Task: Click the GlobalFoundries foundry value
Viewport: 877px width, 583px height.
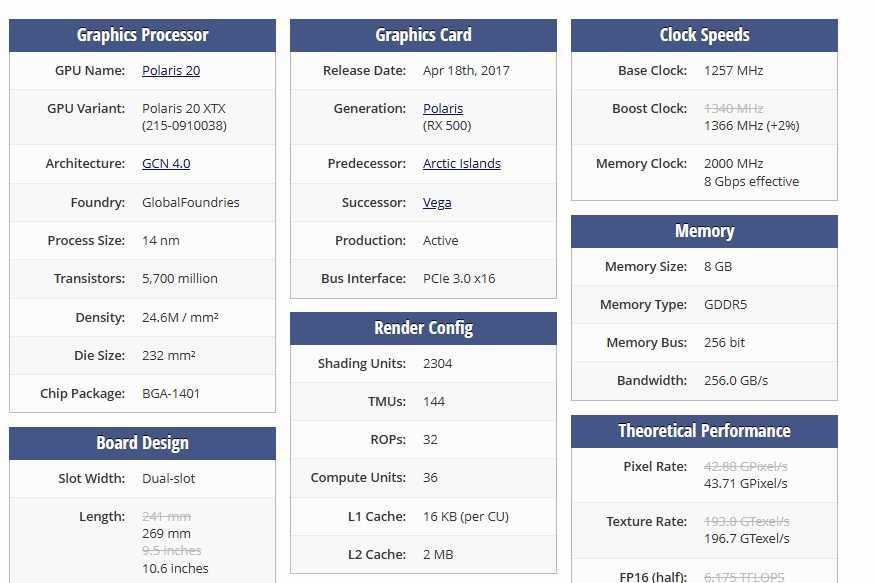Action: tap(191, 203)
